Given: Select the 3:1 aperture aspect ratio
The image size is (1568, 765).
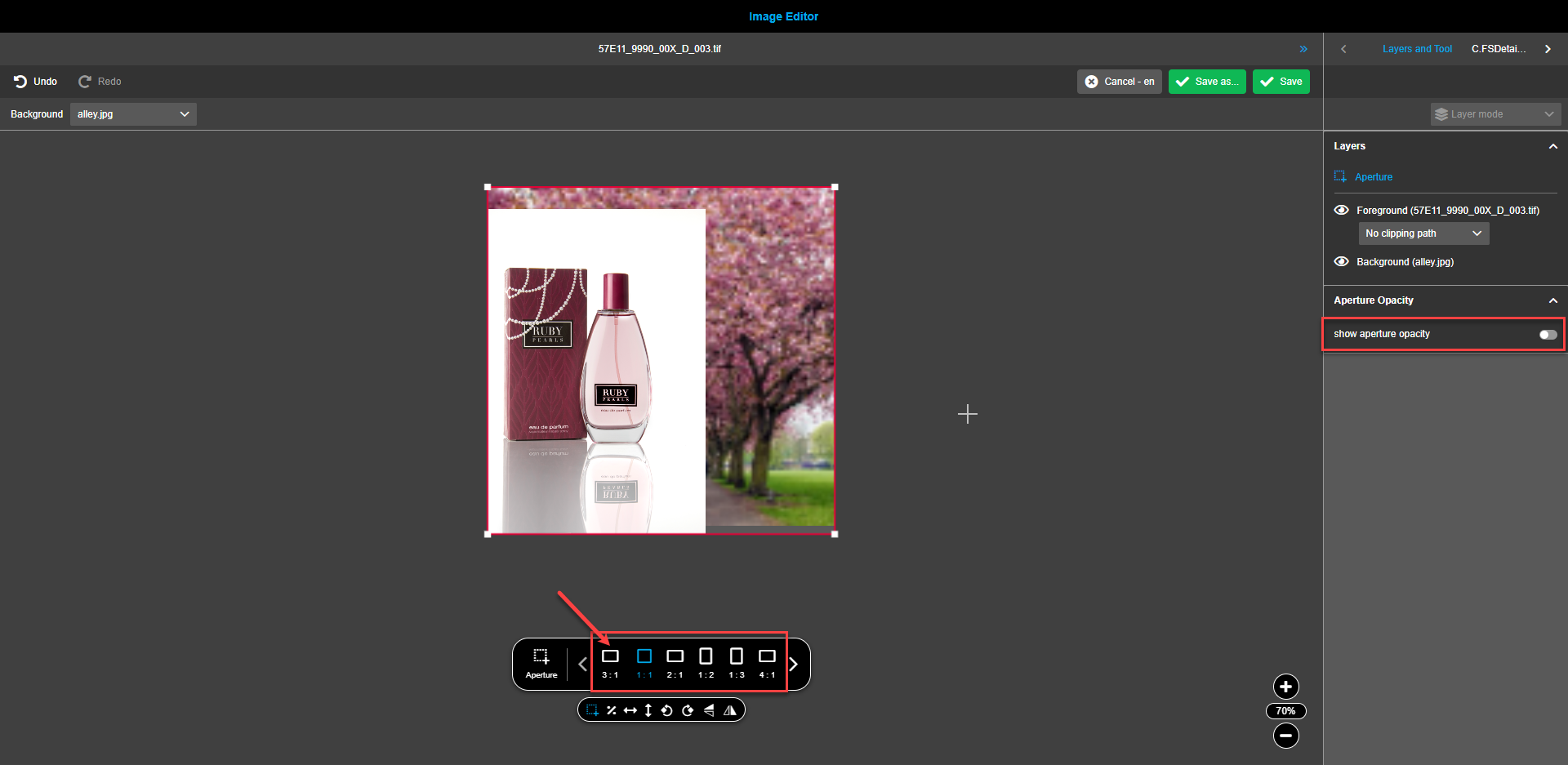Looking at the screenshot, I should (610, 661).
